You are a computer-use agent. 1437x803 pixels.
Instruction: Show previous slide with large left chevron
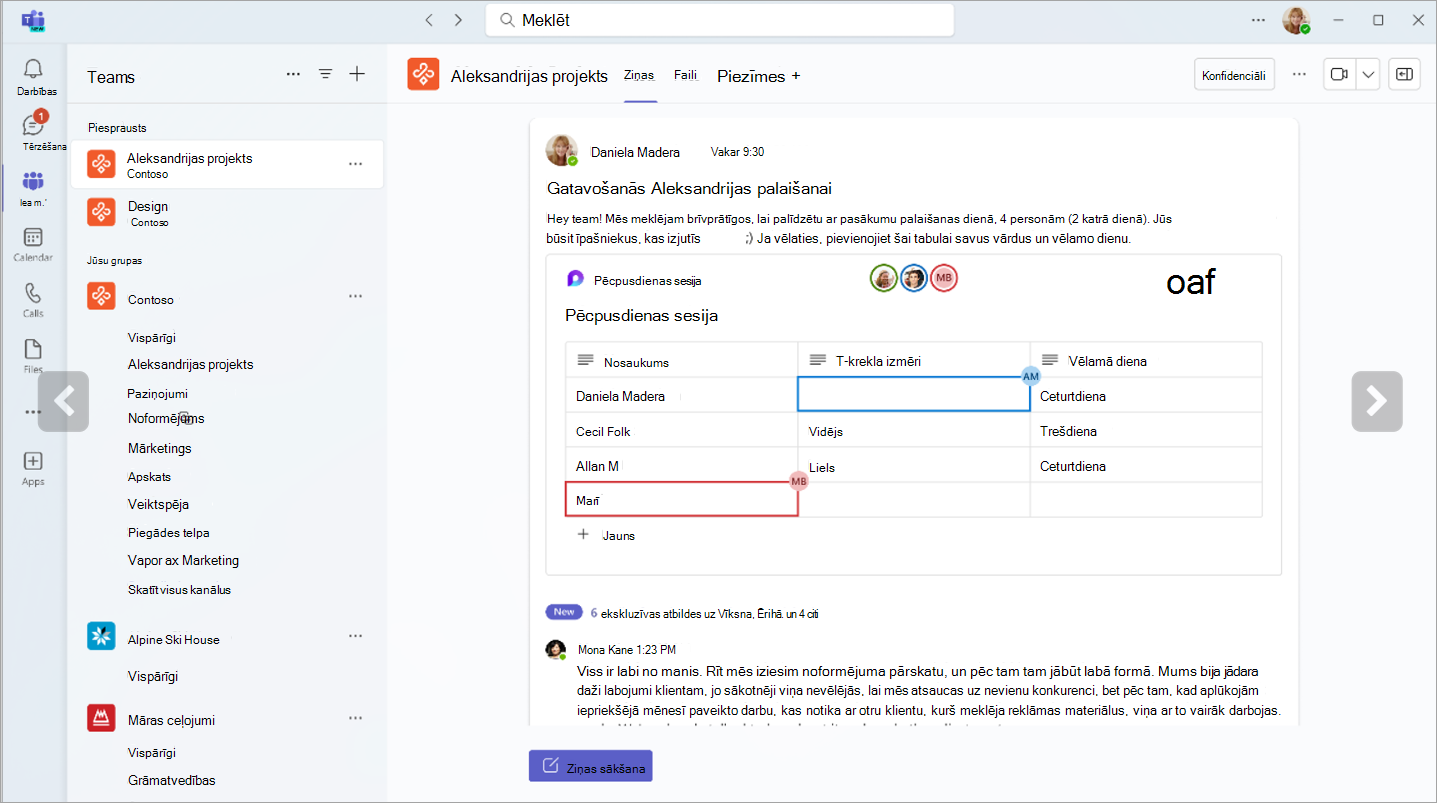64,401
